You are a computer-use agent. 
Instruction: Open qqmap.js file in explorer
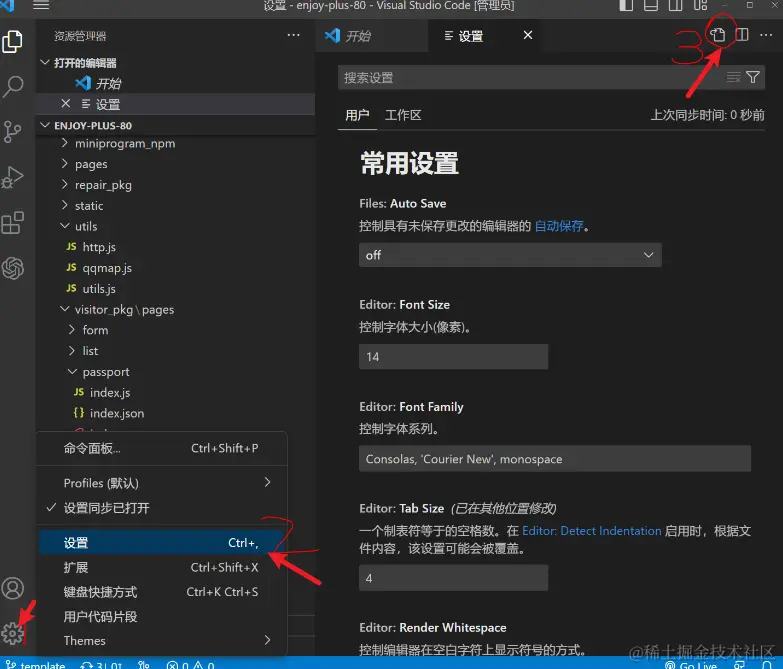99,268
